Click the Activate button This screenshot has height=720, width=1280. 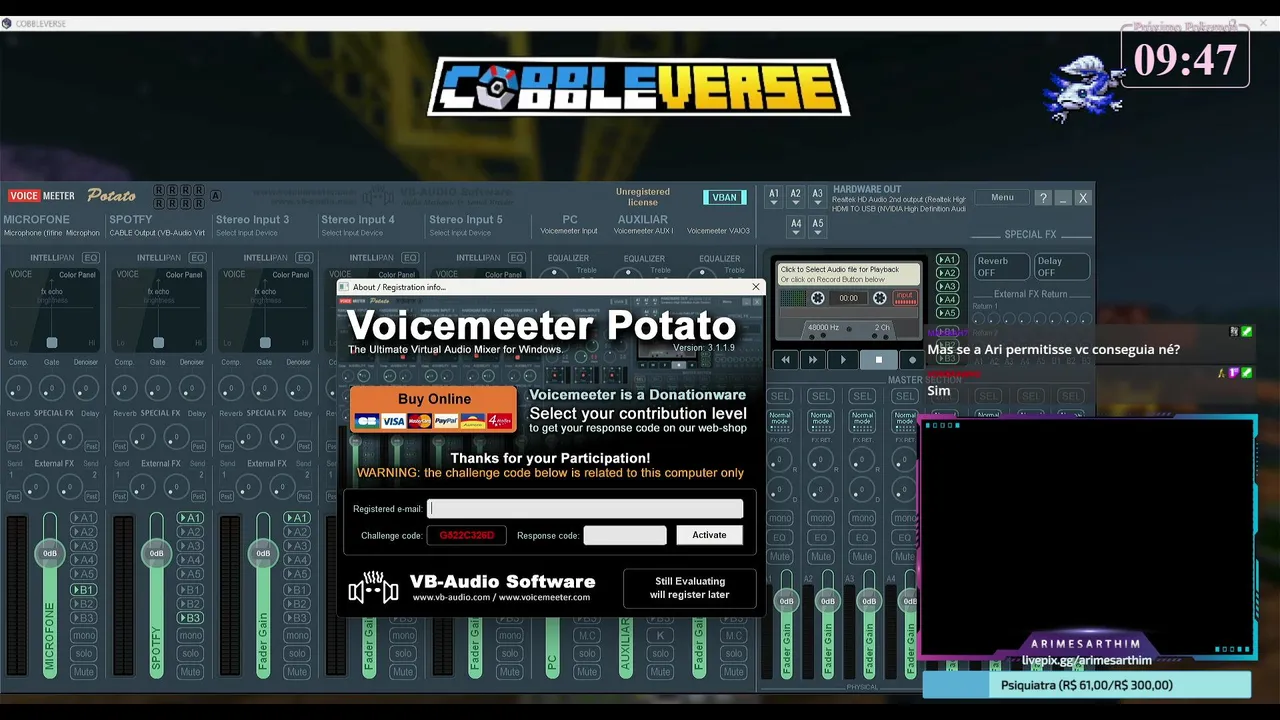(x=709, y=535)
